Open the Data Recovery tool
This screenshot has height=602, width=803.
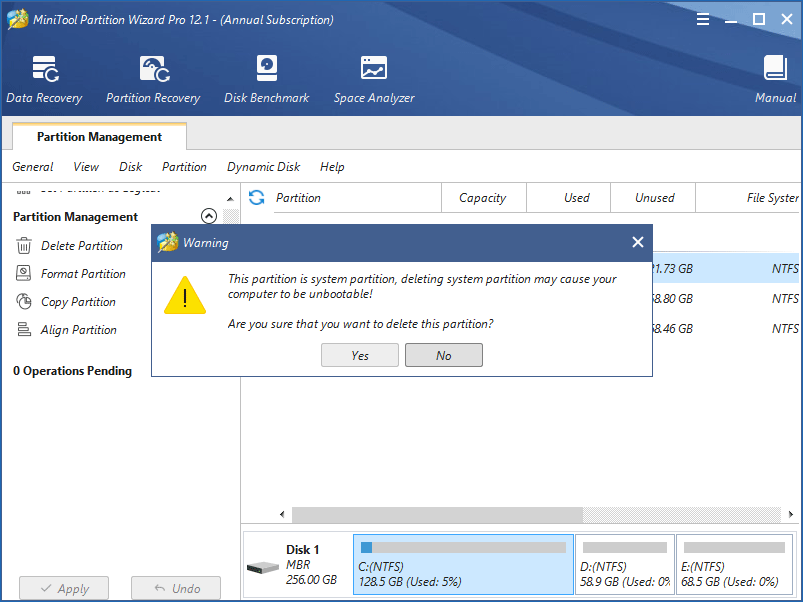click(44, 79)
